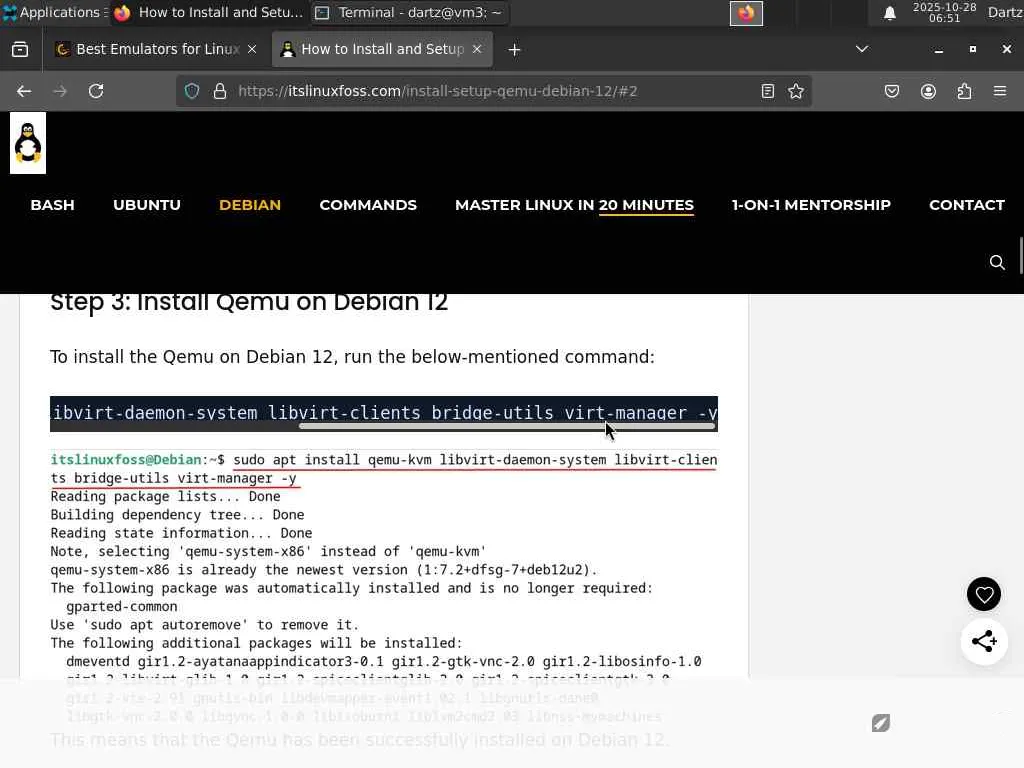Image resolution: width=1024 pixels, height=768 pixels.
Task: Open Master Linux in 20 Minutes link
Action: pyautogui.click(x=575, y=205)
